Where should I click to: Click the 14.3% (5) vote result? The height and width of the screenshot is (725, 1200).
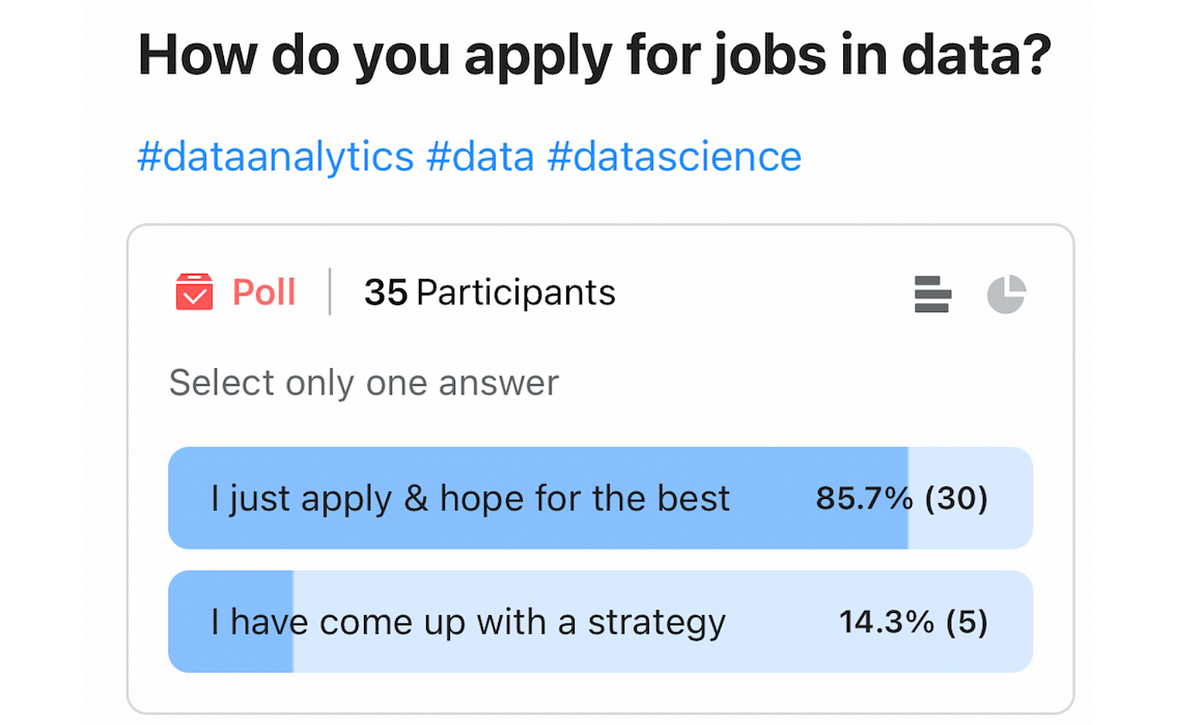click(913, 623)
